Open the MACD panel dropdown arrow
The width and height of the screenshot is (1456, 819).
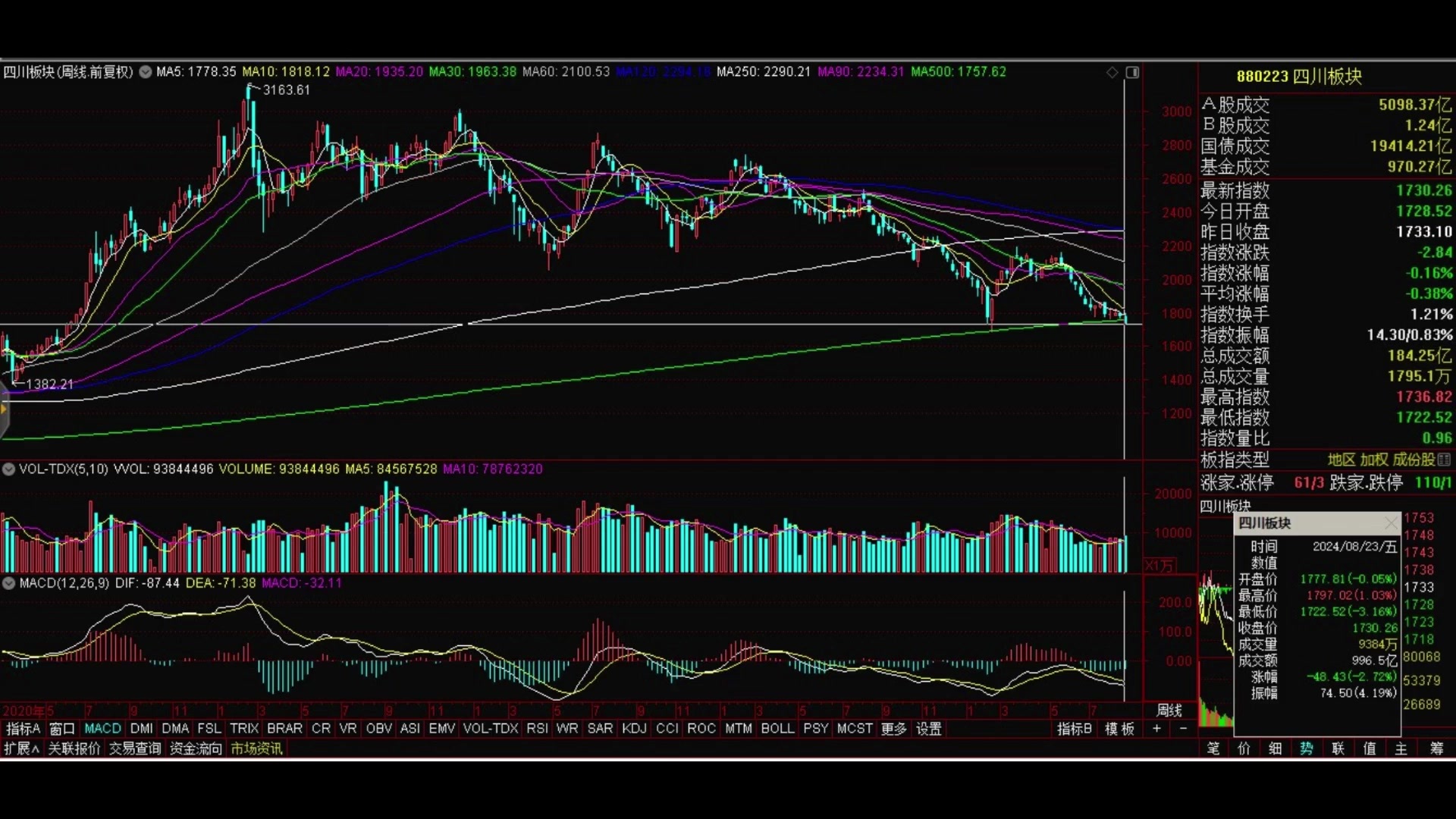(8, 583)
